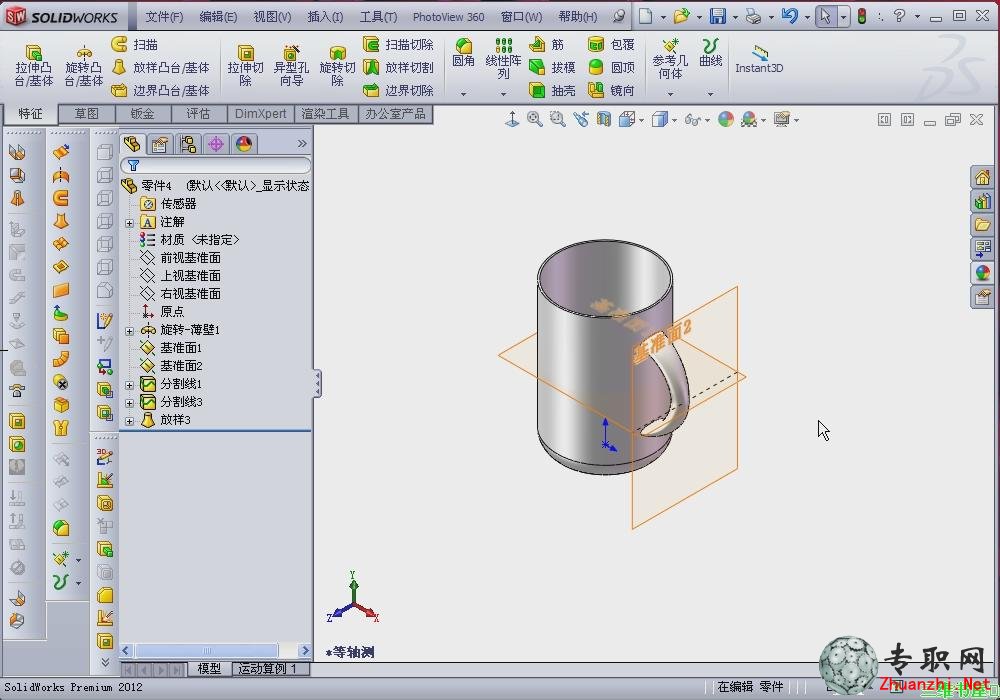Open the SolidWorks Resources home icon in task pane
Image resolution: width=1000 pixels, height=700 pixels.
click(982, 177)
